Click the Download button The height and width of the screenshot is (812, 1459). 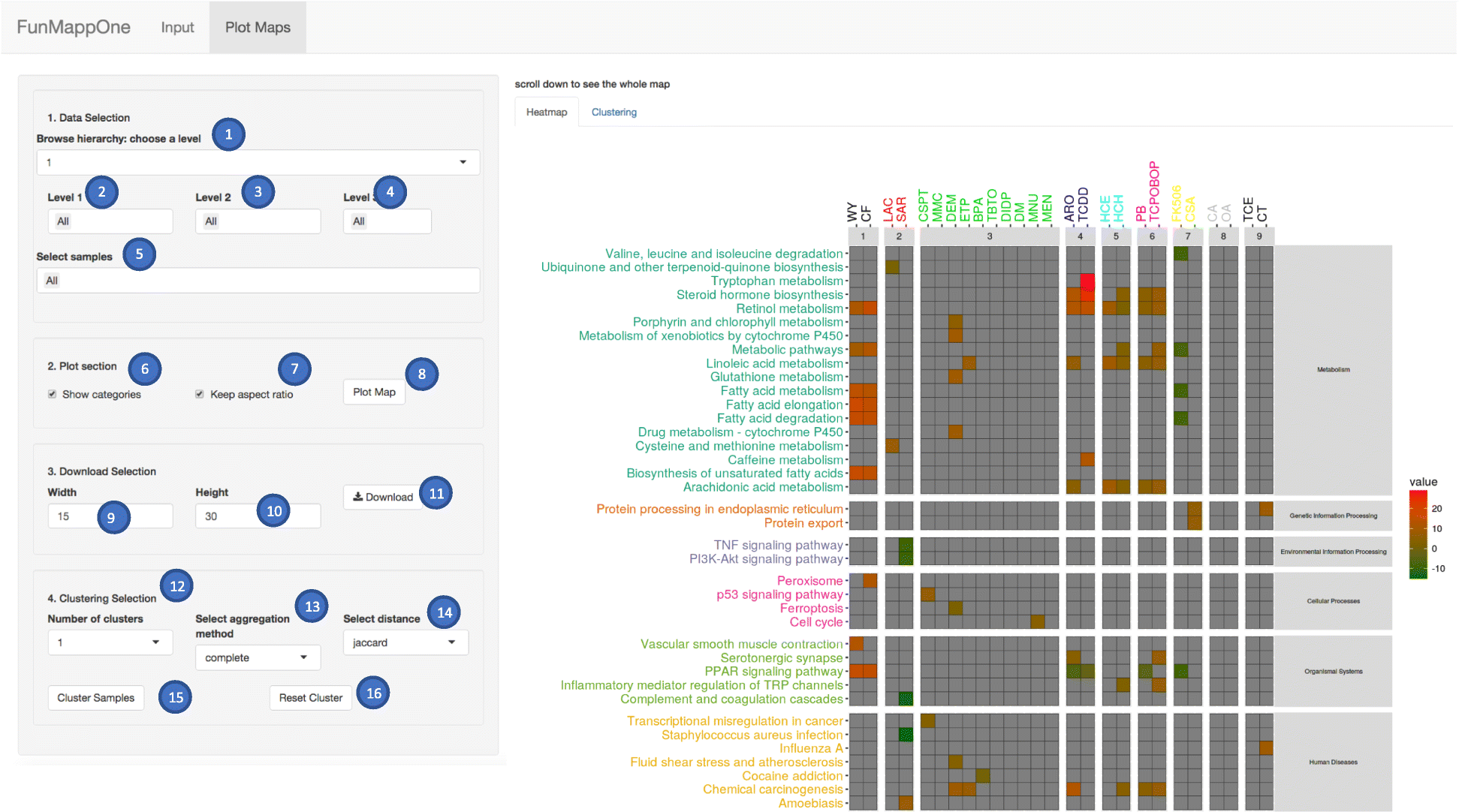[383, 497]
